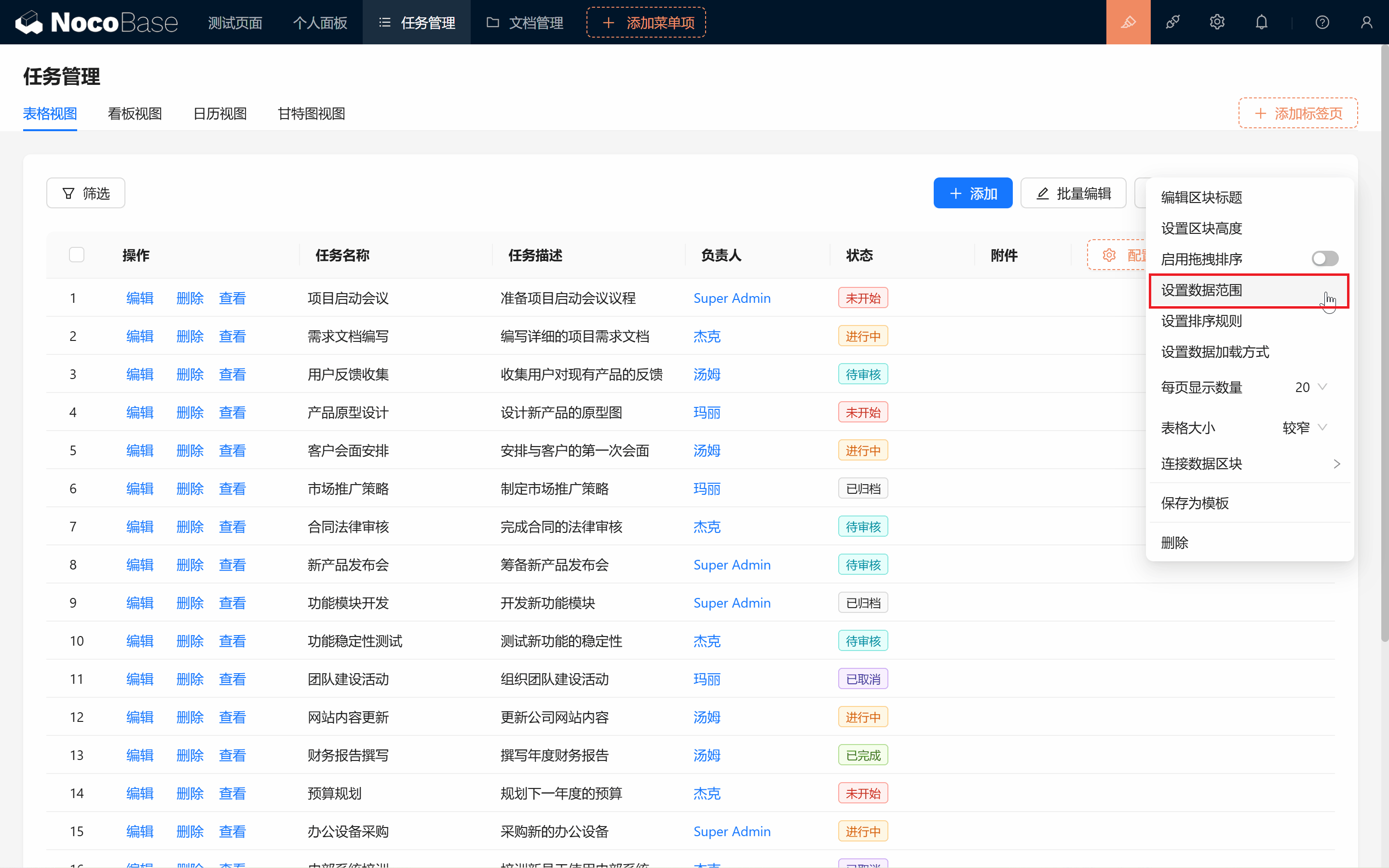Click the 未开始 tag in row 1
Image resolution: width=1389 pixels, height=868 pixels.
863,298
